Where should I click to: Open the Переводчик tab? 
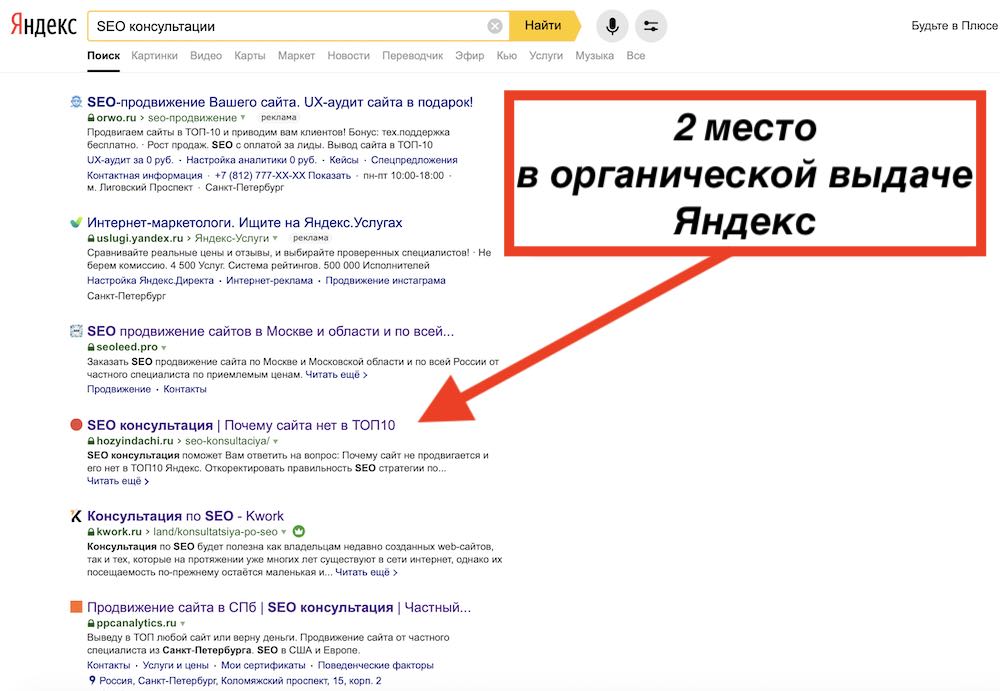[413, 56]
